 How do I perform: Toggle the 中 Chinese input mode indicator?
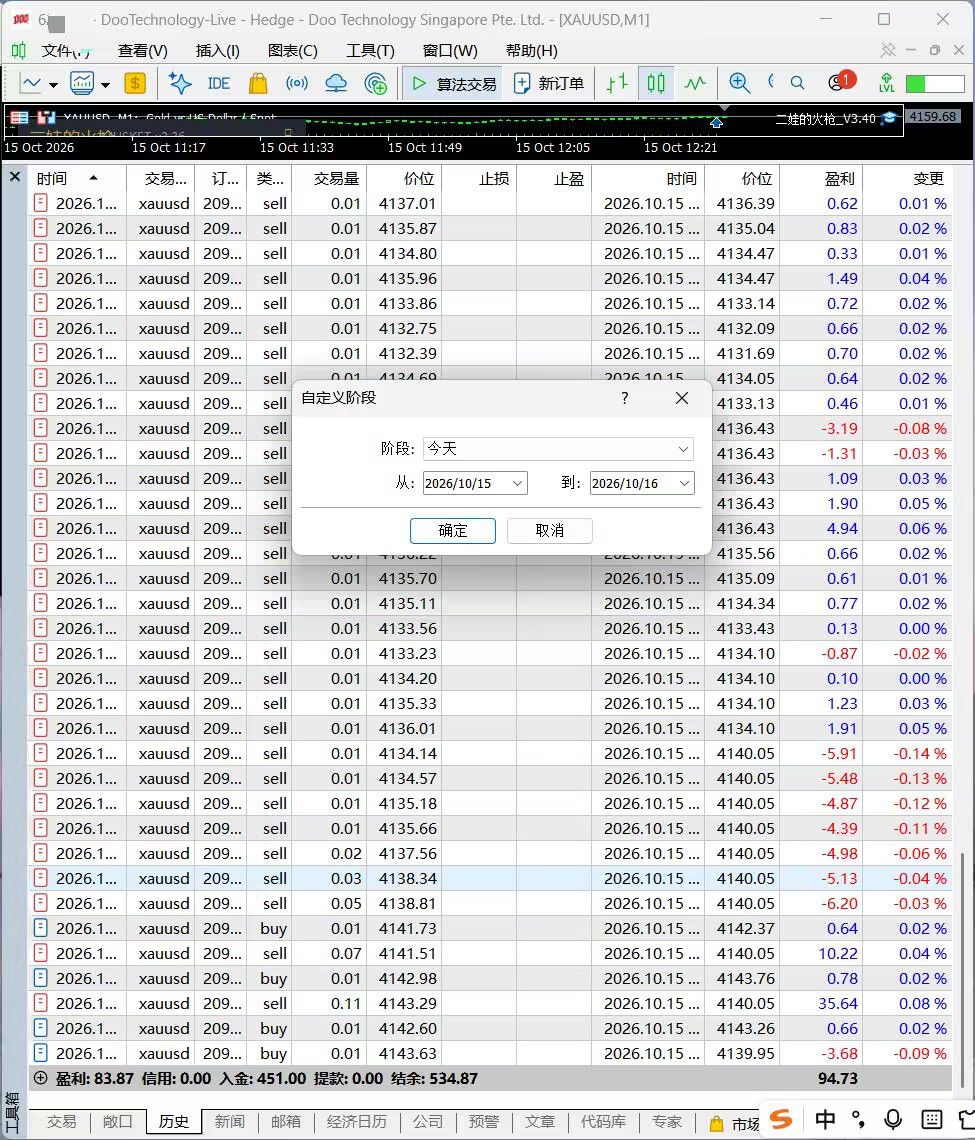click(824, 1120)
